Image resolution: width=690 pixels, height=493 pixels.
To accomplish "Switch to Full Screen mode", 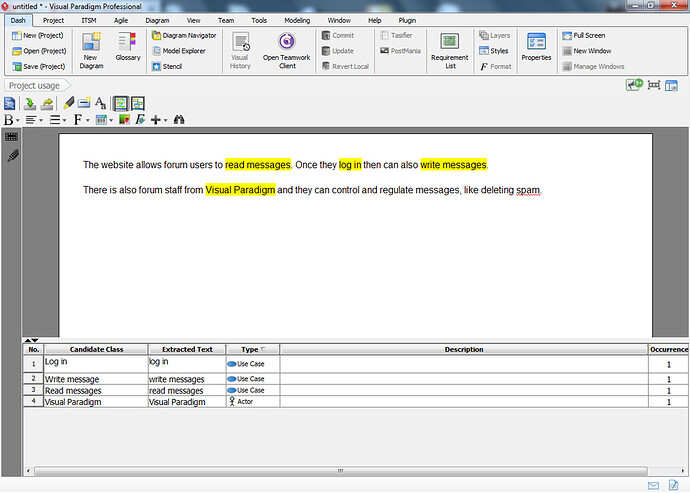I will pos(584,36).
